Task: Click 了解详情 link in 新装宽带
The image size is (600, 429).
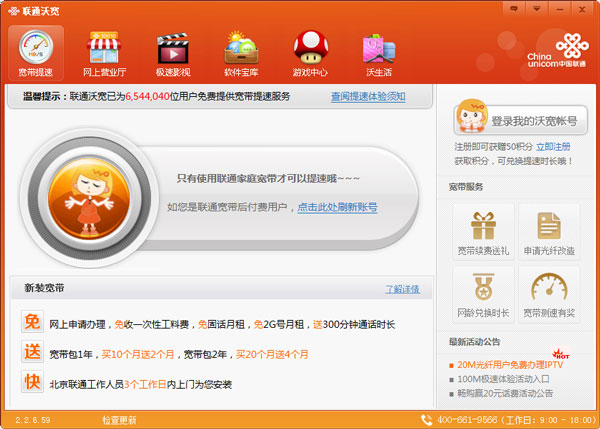Action: (x=403, y=289)
